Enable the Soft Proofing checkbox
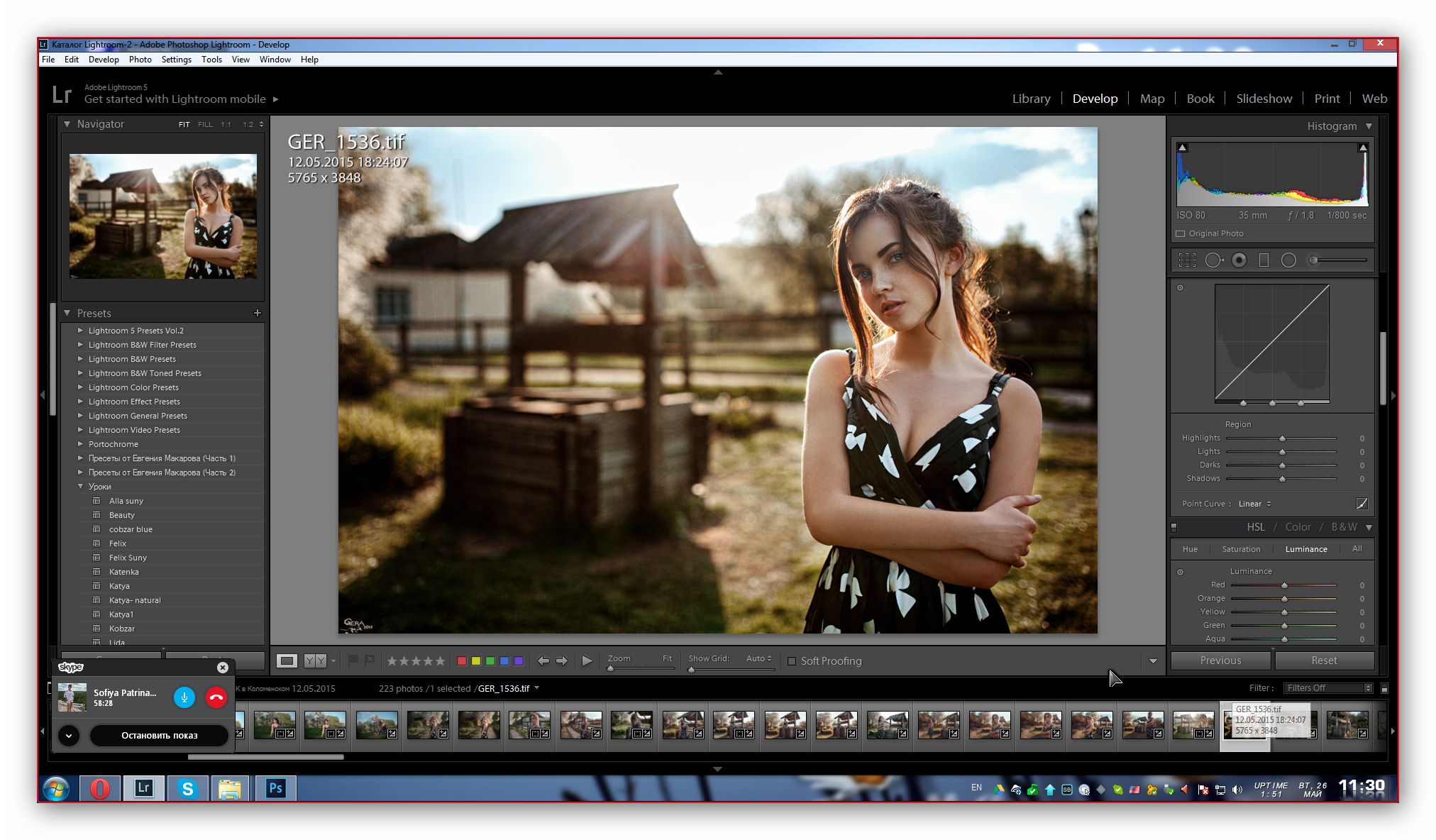 click(x=792, y=661)
